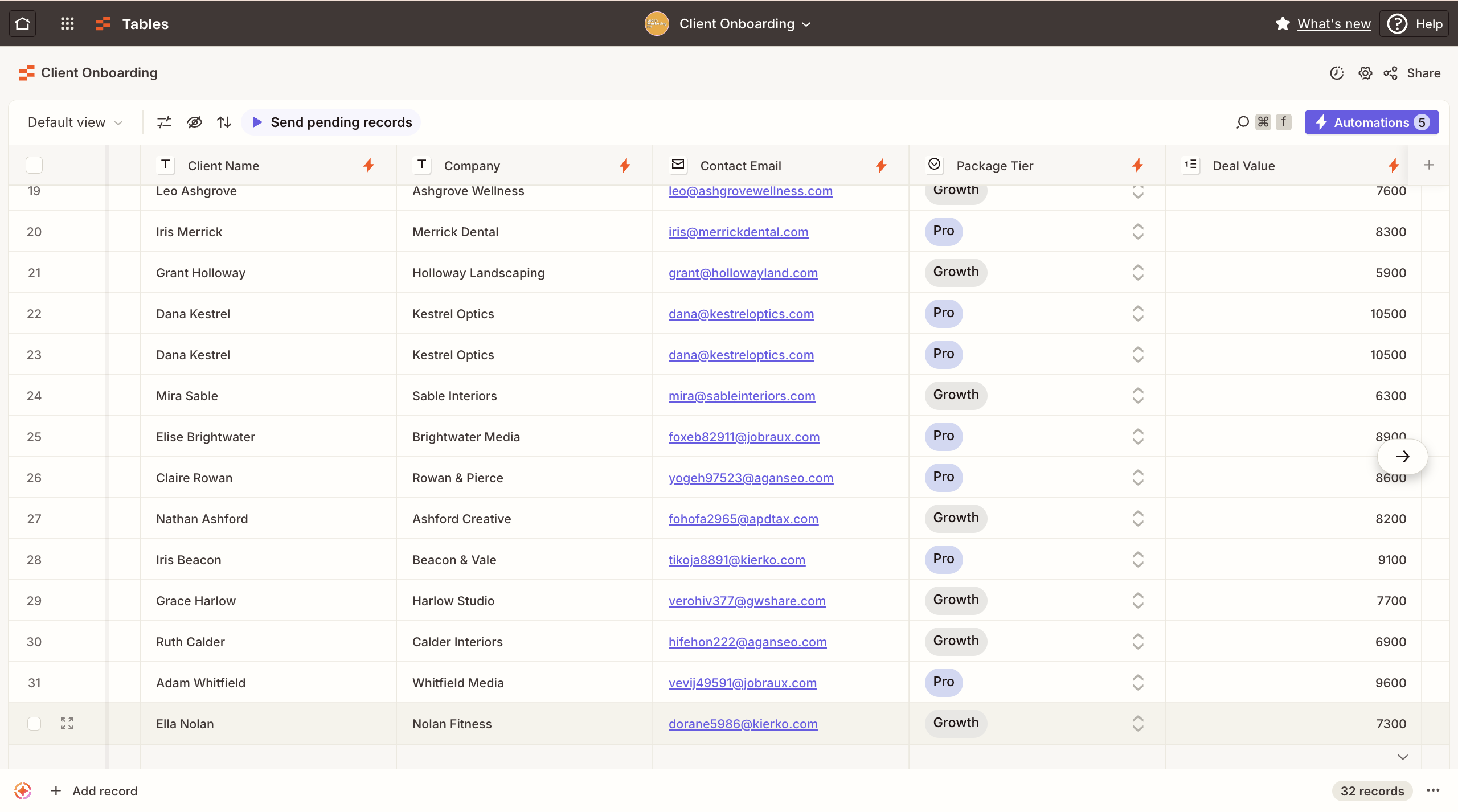Screen dimensions: 1458x812
Task: Open the What's new link
Action: pyautogui.click(x=1334, y=24)
